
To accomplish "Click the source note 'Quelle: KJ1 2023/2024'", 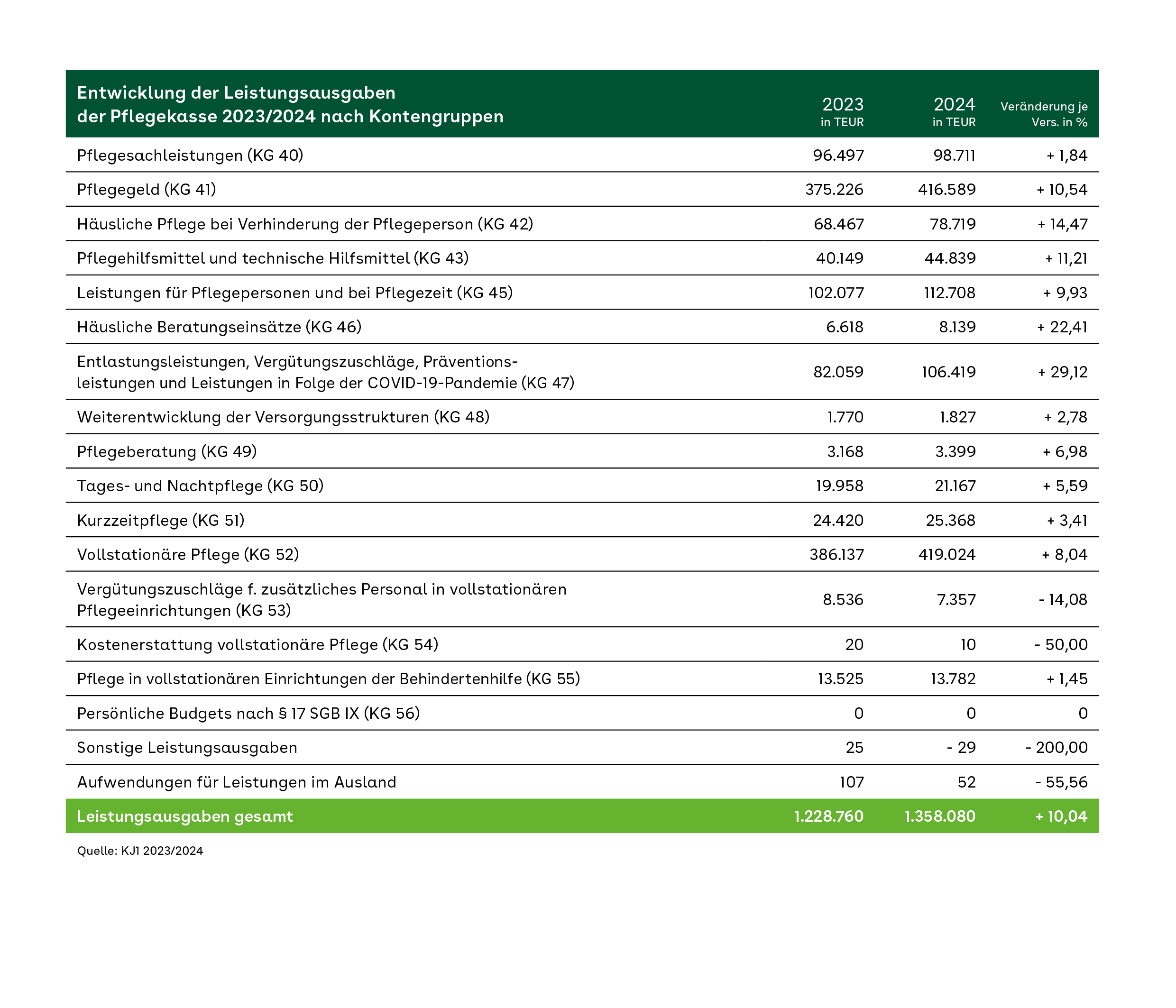I will (140, 851).
